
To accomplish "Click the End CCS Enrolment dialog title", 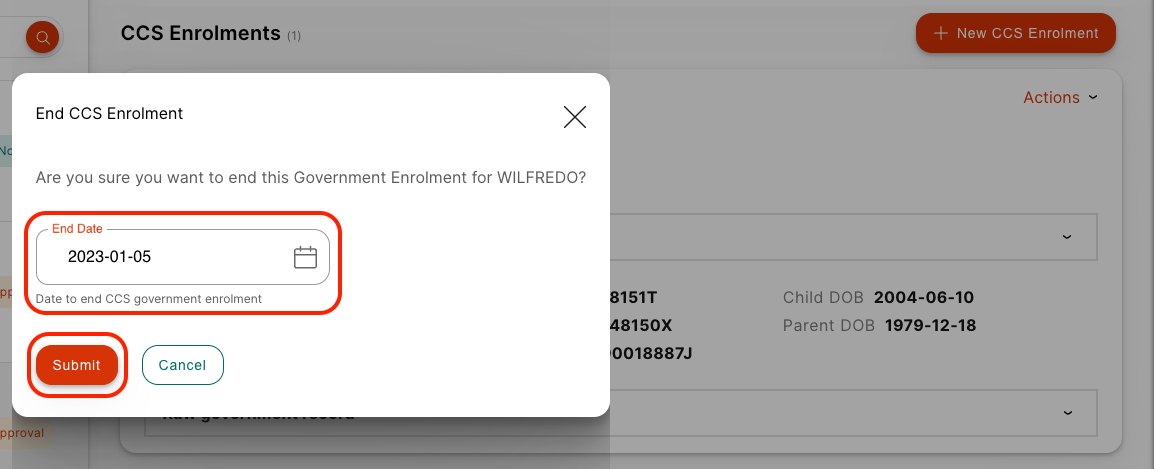I will [x=109, y=113].
